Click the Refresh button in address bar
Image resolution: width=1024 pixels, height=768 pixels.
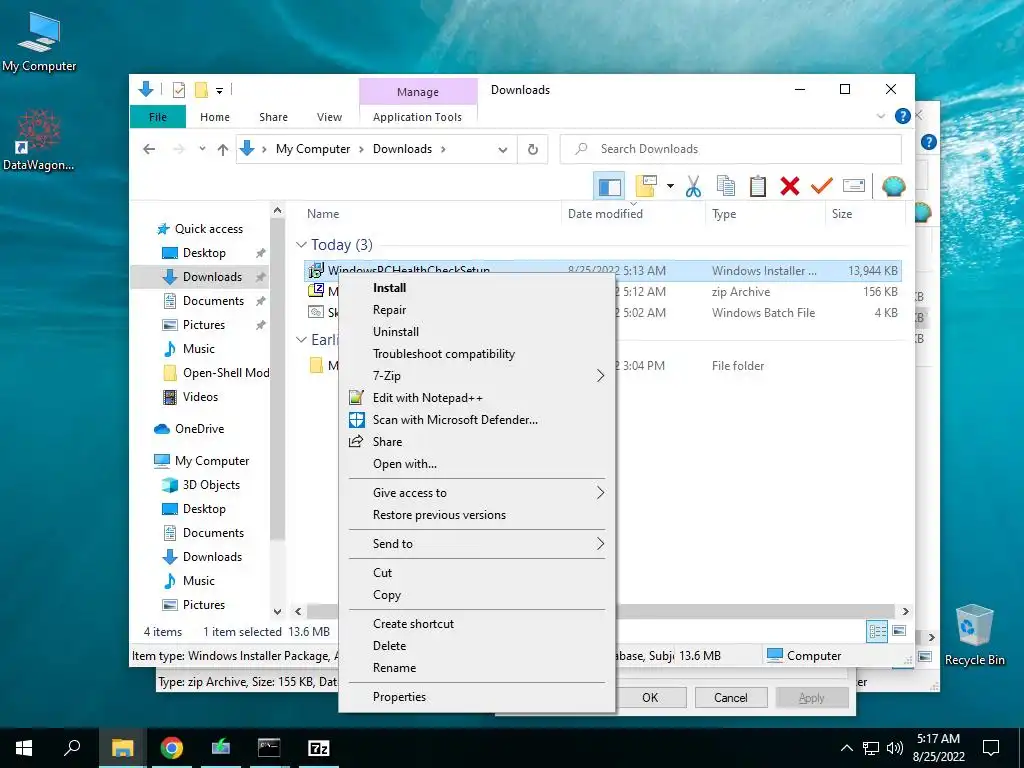(x=533, y=150)
